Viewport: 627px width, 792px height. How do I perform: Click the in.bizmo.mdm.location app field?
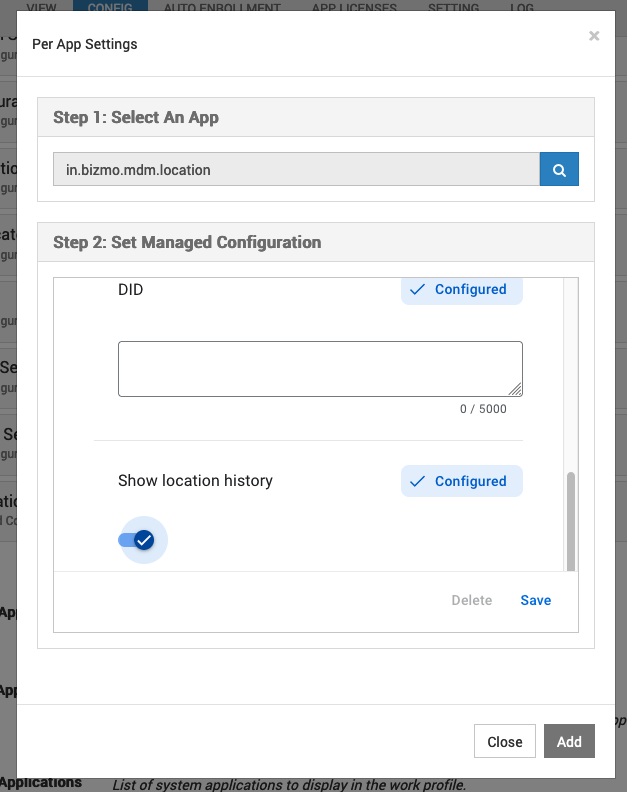296,170
